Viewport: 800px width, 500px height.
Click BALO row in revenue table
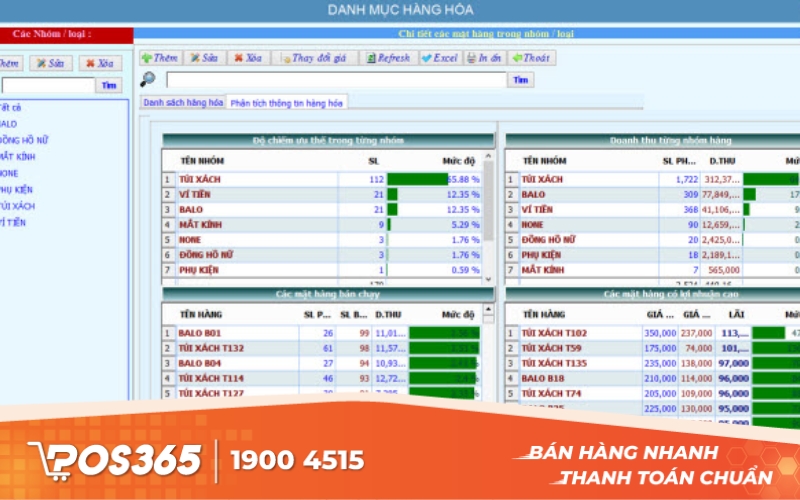tap(653, 194)
